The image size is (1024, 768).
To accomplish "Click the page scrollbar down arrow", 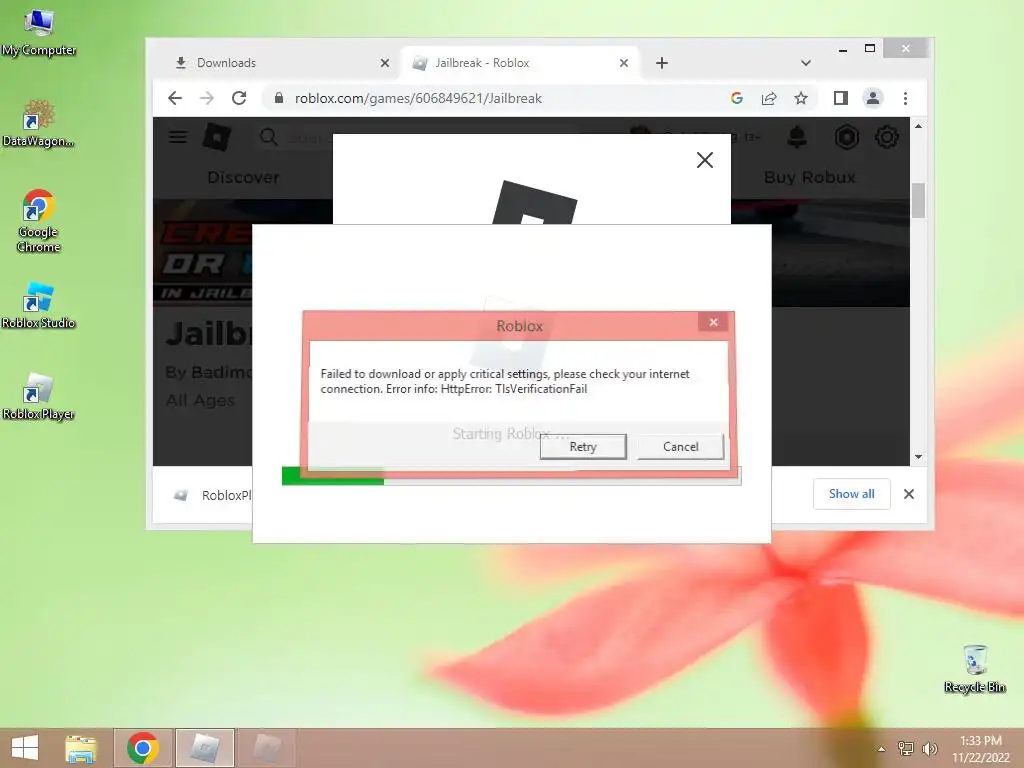I will pyautogui.click(x=918, y=456).
